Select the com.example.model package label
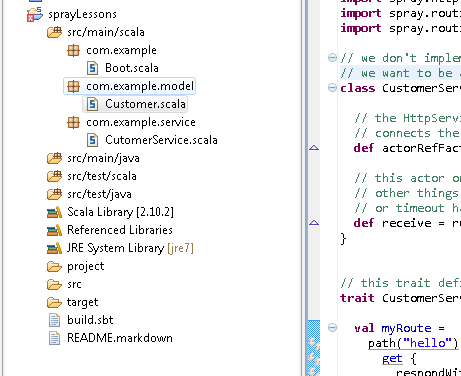This screenshot has width=461, height=376. [140, 86]
